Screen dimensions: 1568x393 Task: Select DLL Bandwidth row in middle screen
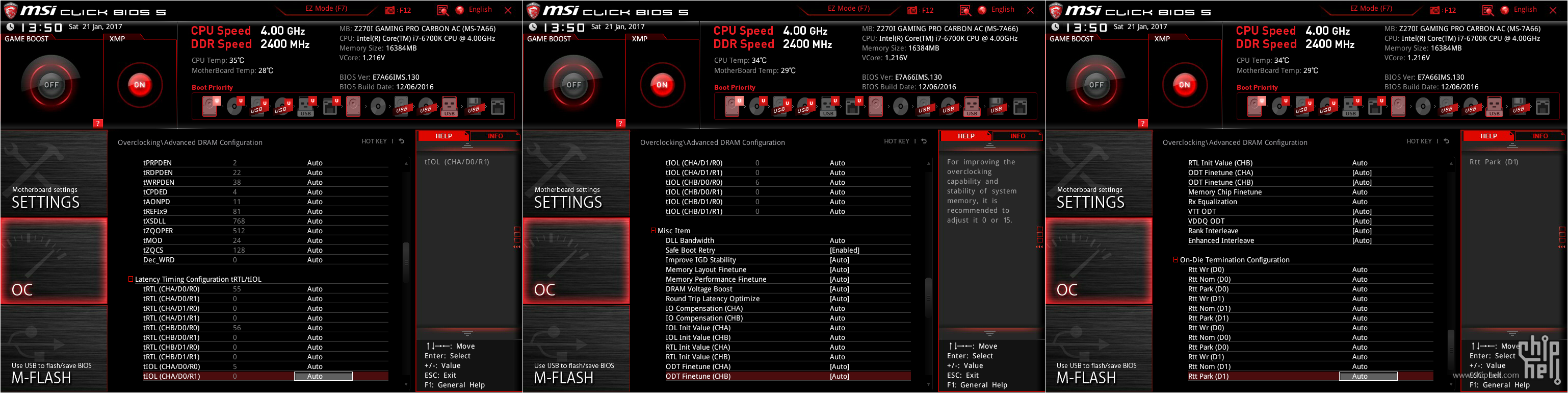tap(788, 241)
